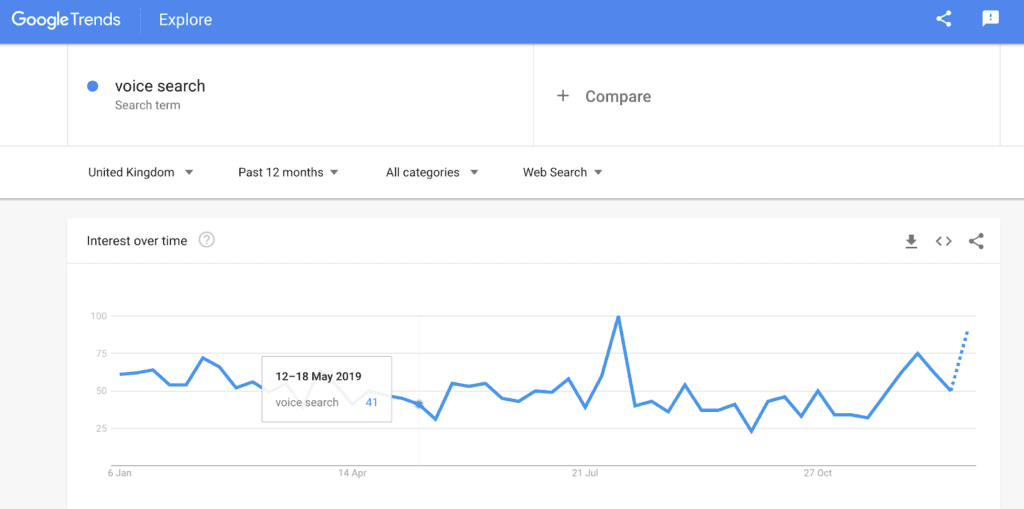Expand the Past 12 months time range
The width and height of the screenshot is (1024, 509).
click(x=288, y=172)
